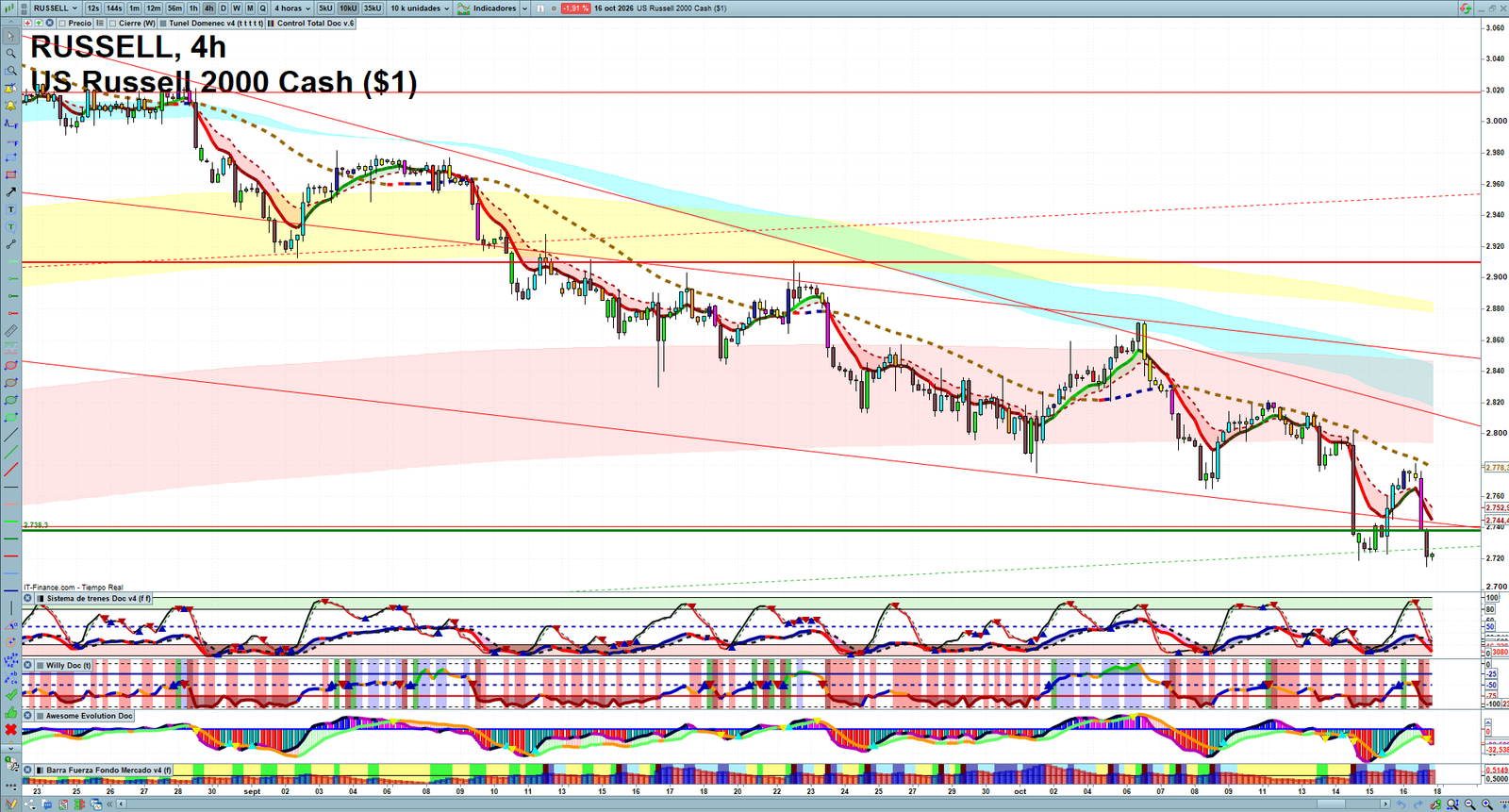Screen dimensions: 1509x812
Task: Click the -1,91 % change indicator
Action: coord(575,8)
